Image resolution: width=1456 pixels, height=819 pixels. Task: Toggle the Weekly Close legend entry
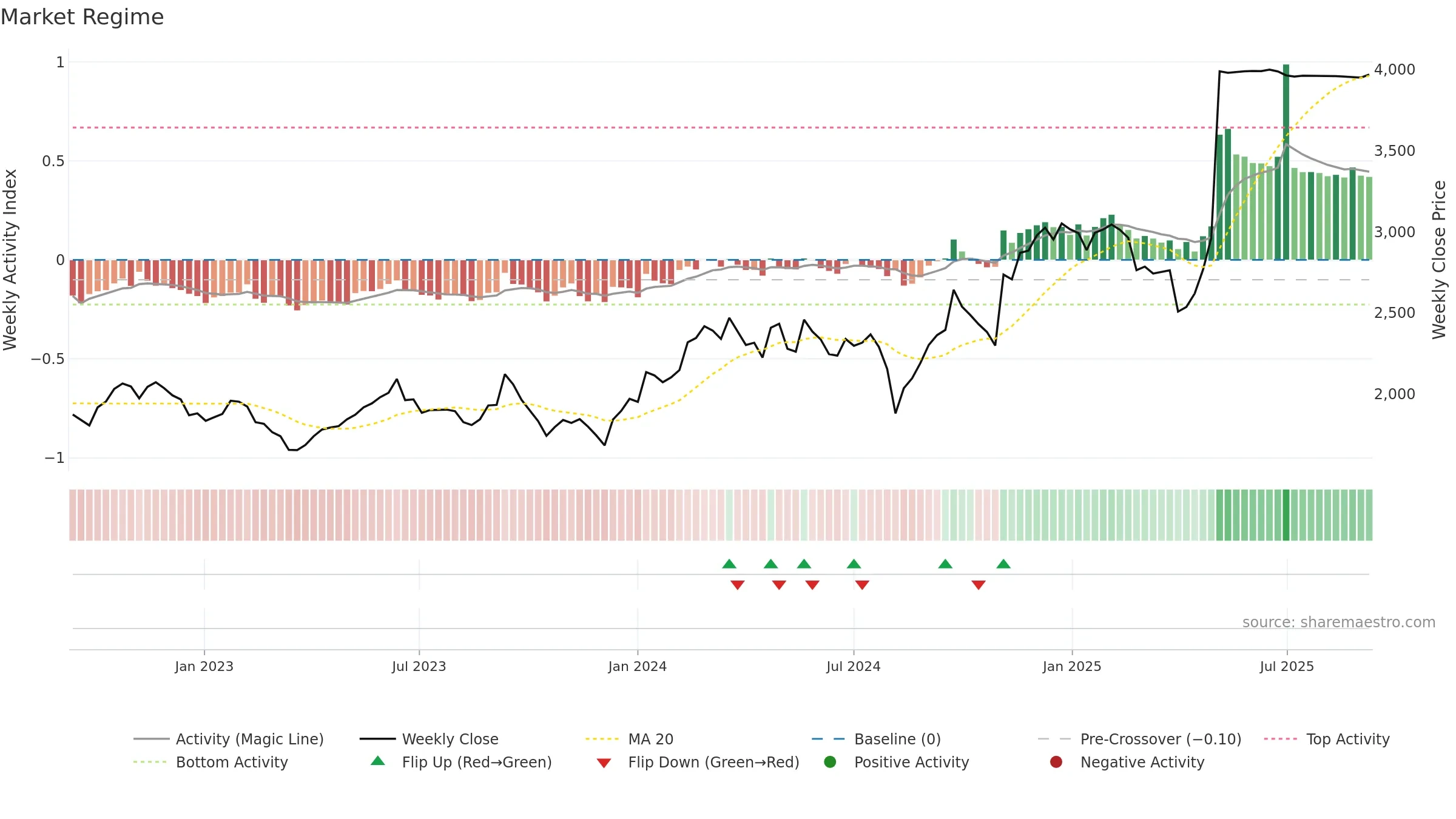429,739
